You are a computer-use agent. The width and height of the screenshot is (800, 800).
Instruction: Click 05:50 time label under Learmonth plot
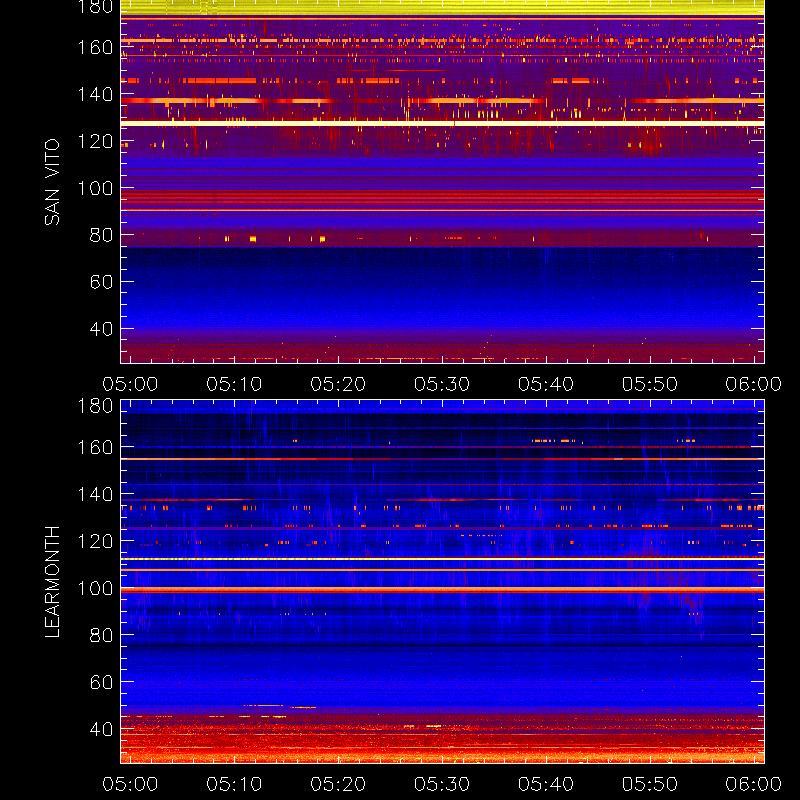click(650, 784)
